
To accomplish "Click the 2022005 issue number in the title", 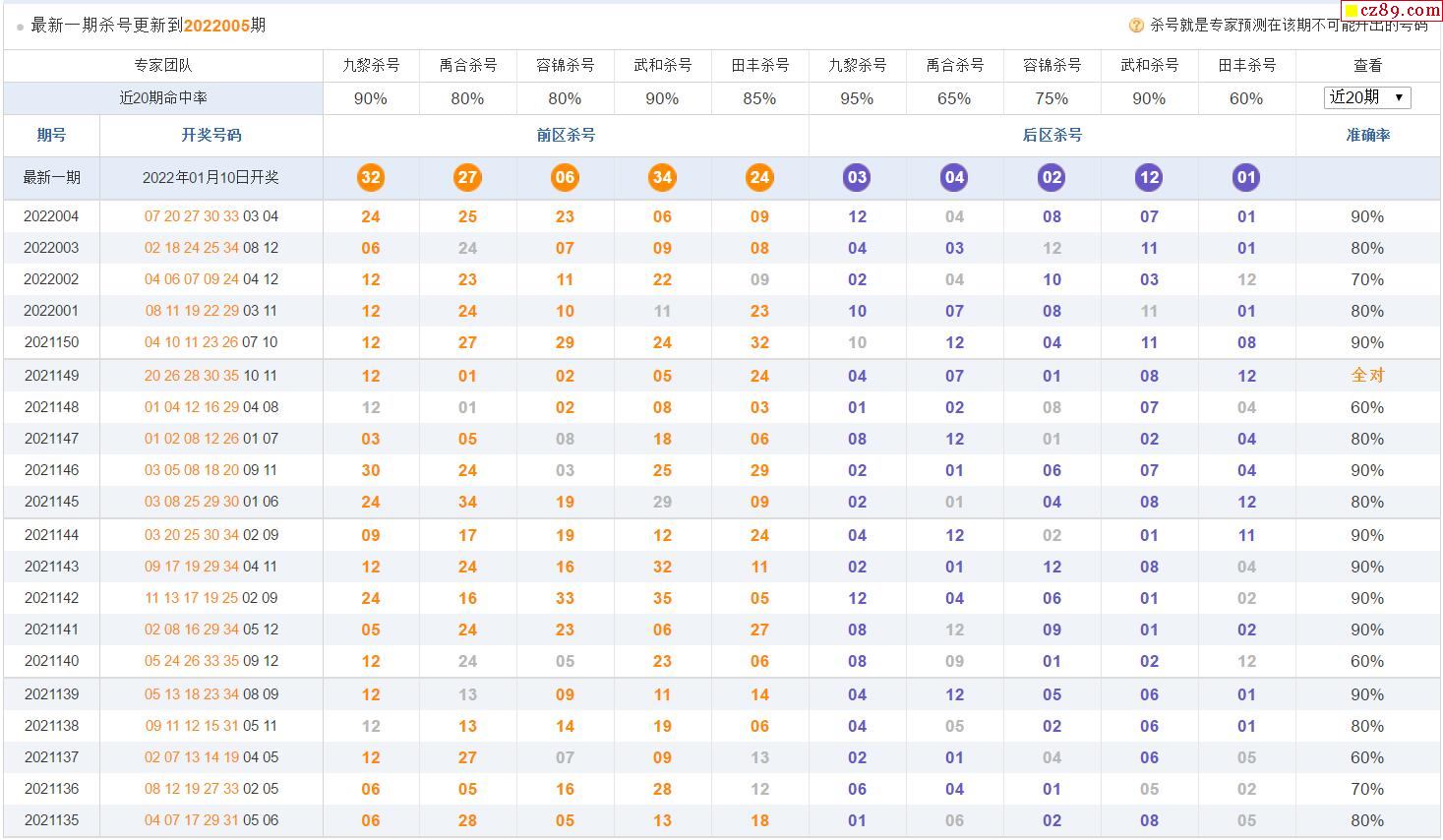I will pyautogui.click(x=216, y=26).
